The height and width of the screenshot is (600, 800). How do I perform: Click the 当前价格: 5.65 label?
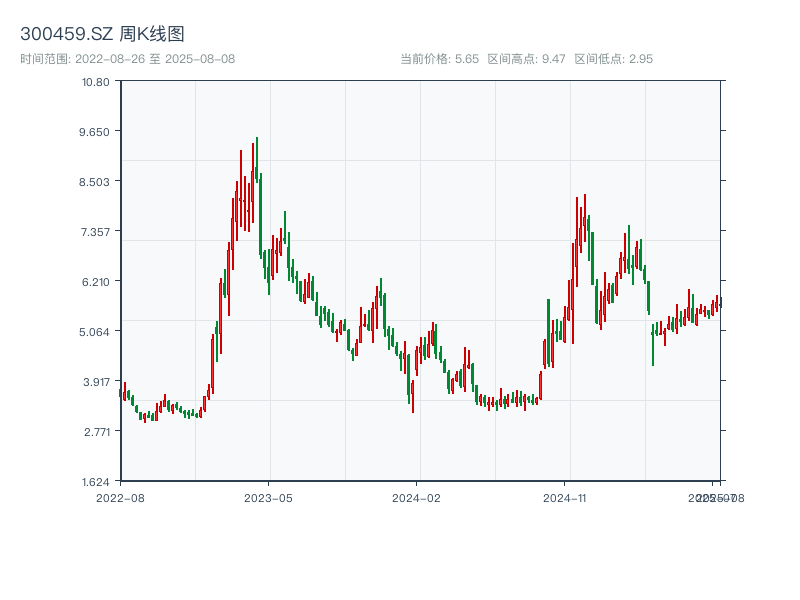tap(439, 59)
